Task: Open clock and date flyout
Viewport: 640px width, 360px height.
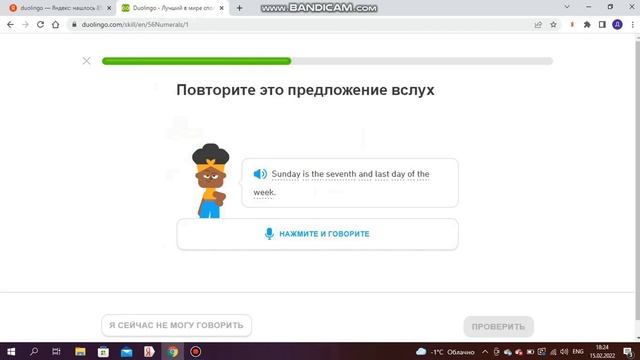Action: pos(602,351)
